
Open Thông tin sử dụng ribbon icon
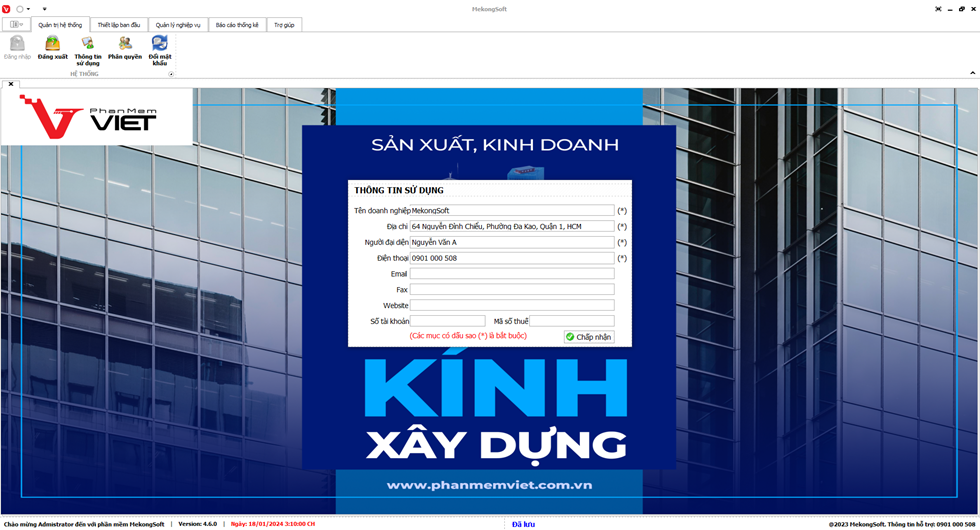point(88,43)
